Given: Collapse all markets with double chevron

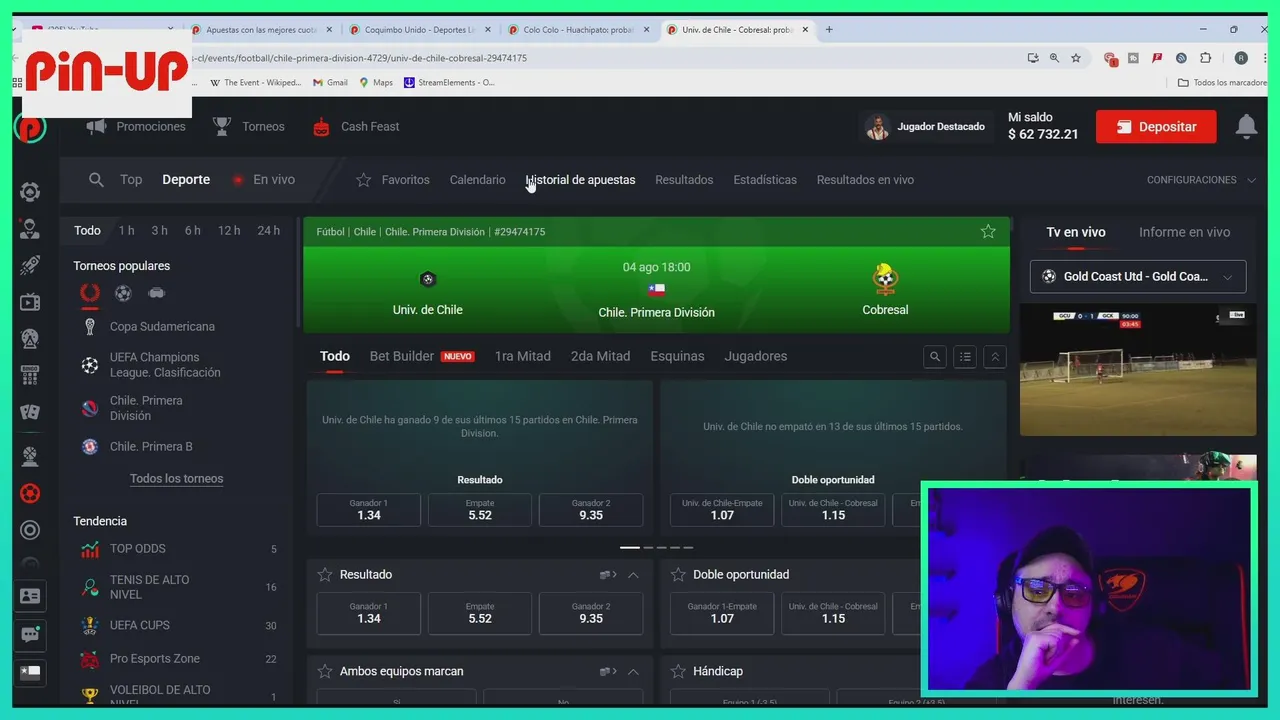Looking at the screenshot, I should pos(995,356).
